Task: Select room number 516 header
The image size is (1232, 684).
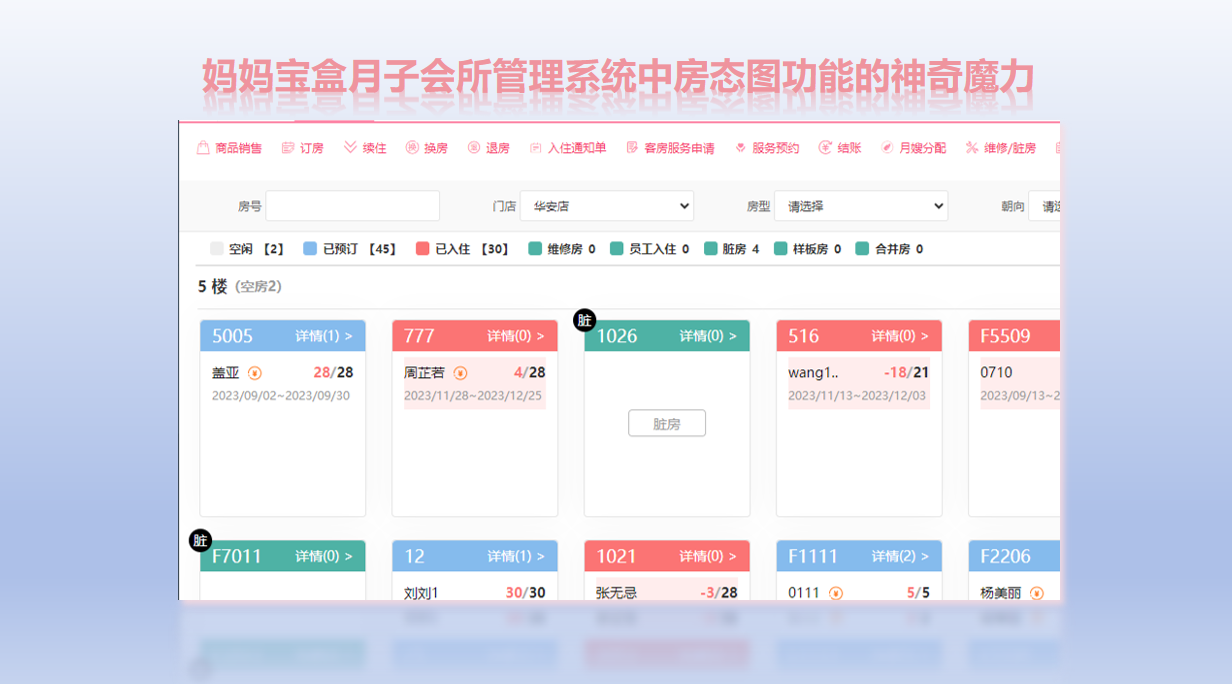Action: [x=803, y=336]
